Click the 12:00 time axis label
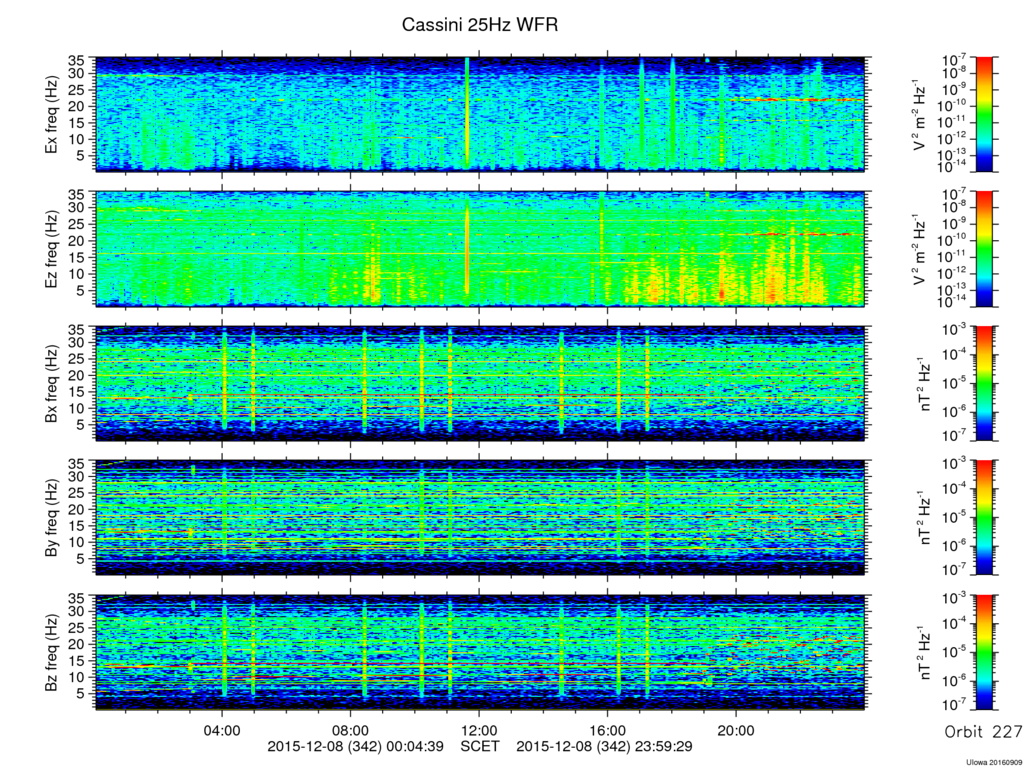 (x=479, y=730)
